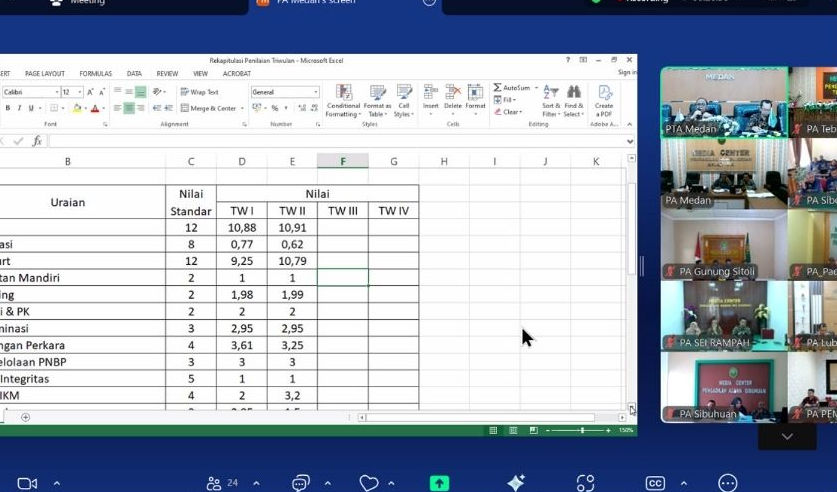Open Zoom participants list icon

click(x=214, y=483)
